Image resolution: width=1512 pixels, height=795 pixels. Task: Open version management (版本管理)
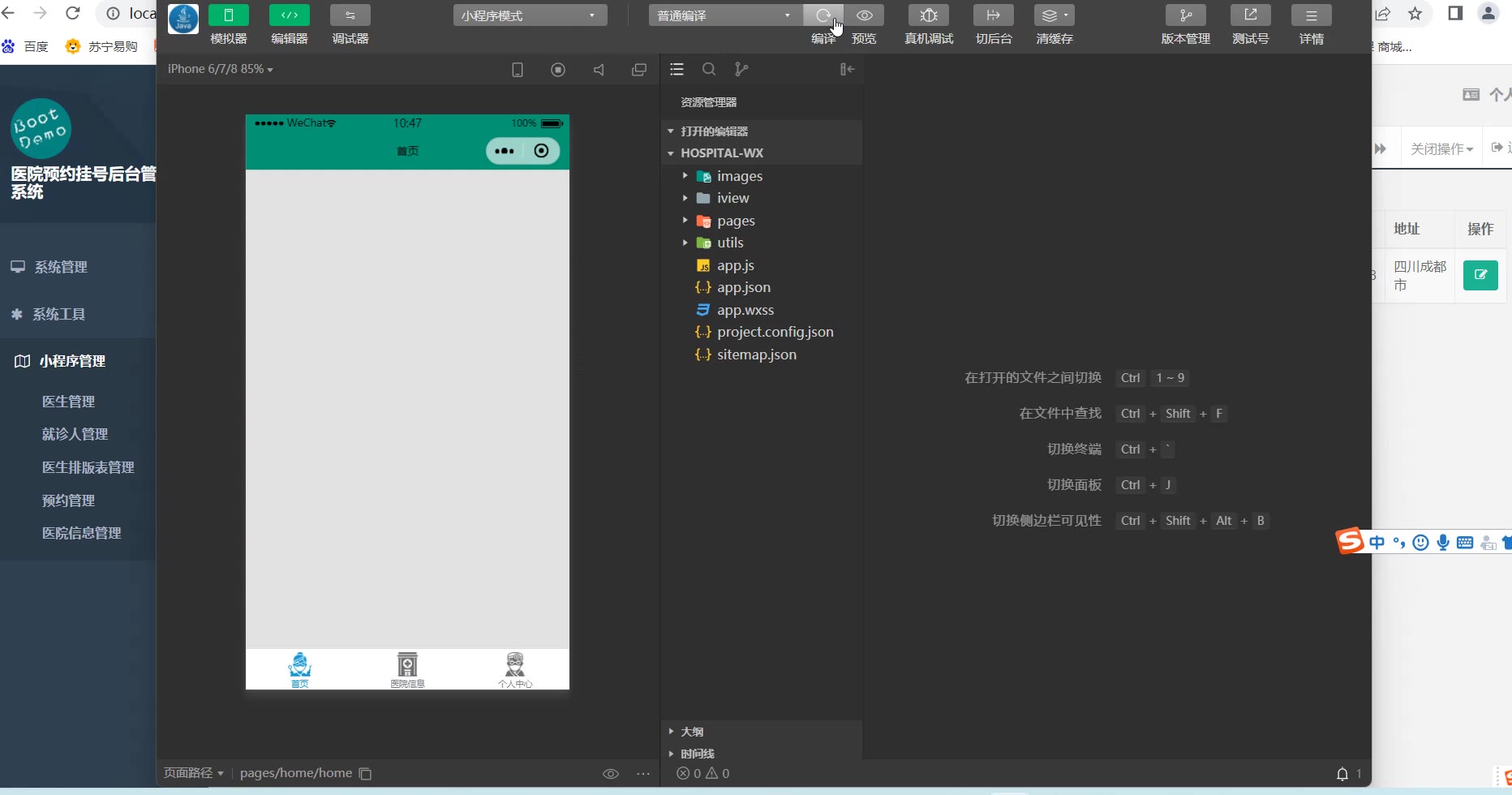pyautogui.click(x=1185, y=15)
